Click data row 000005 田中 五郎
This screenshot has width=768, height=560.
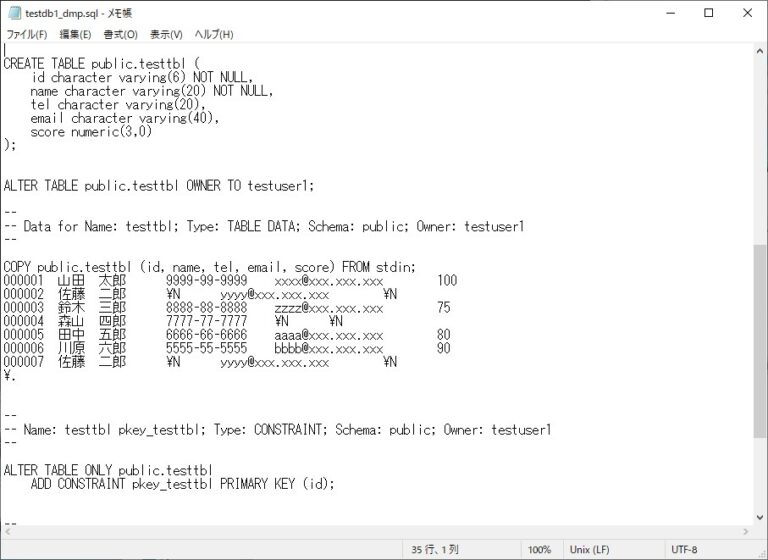tap(227, 335)
